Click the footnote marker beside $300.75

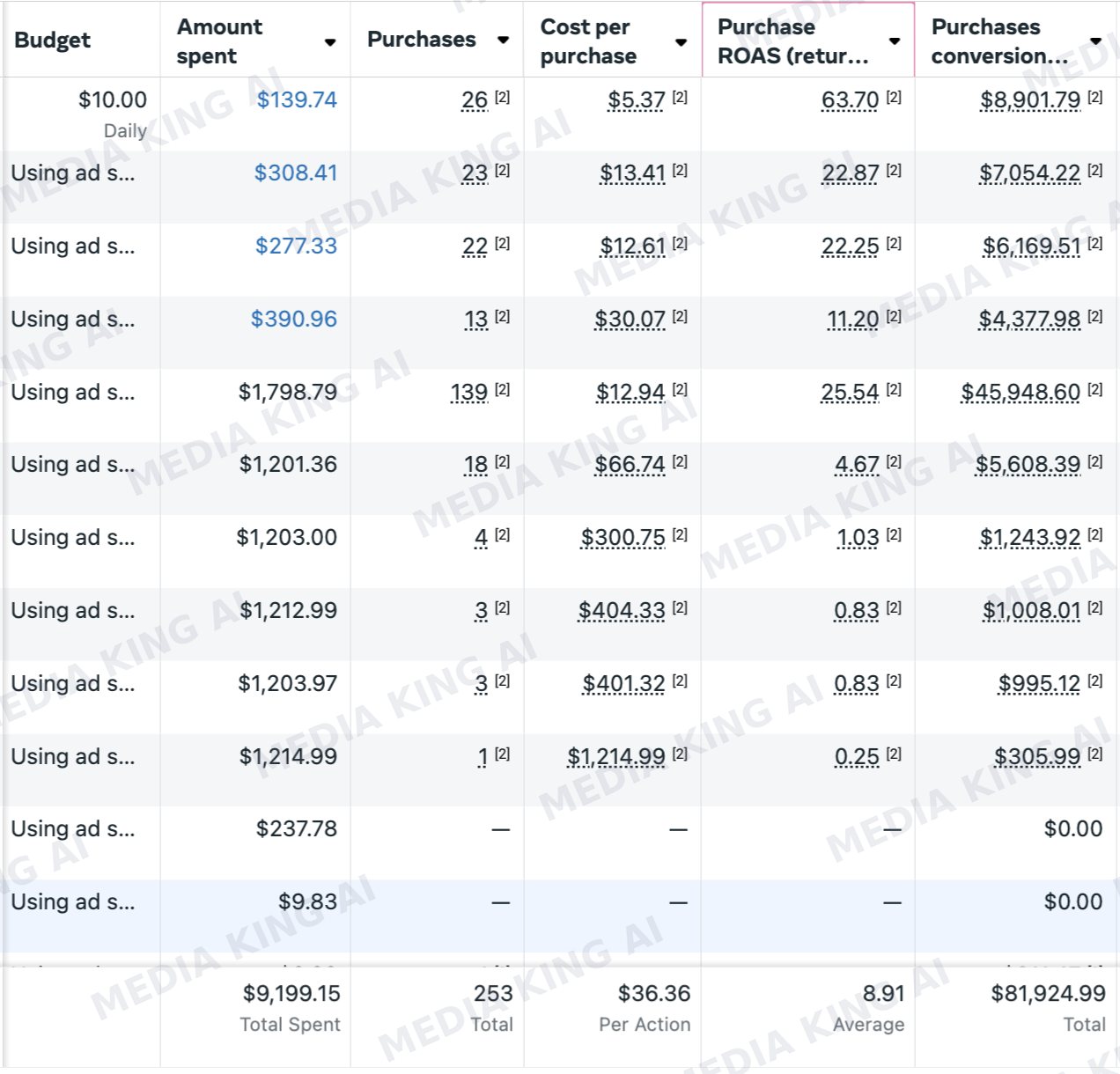coord(680,534)
